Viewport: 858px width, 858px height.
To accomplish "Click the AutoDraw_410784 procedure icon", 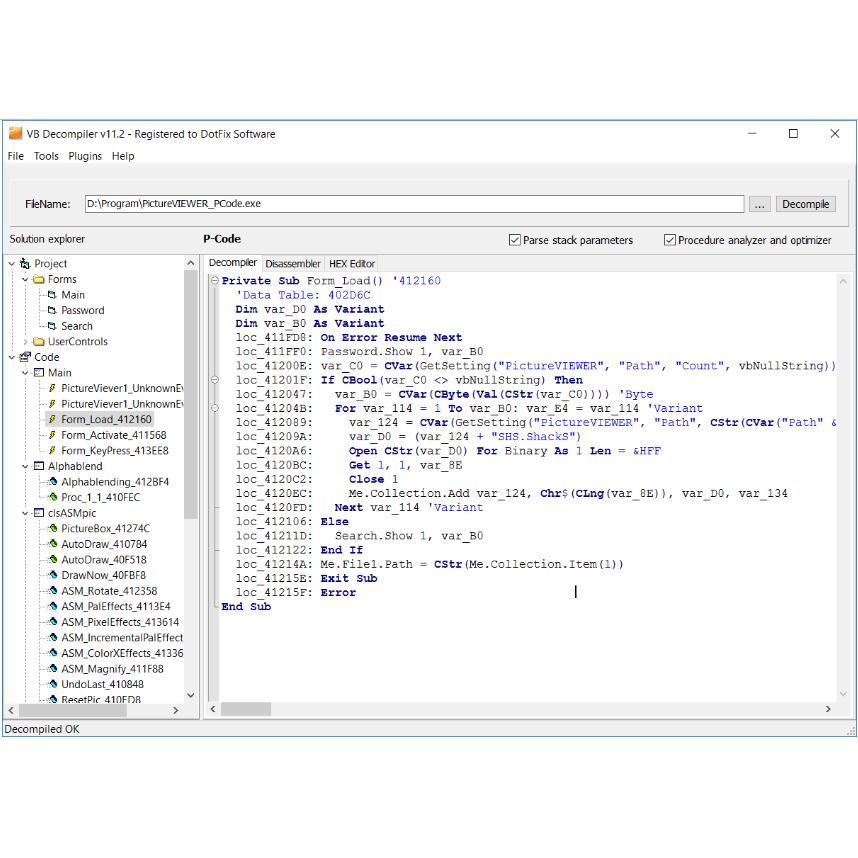I will (x=53, y=544).
